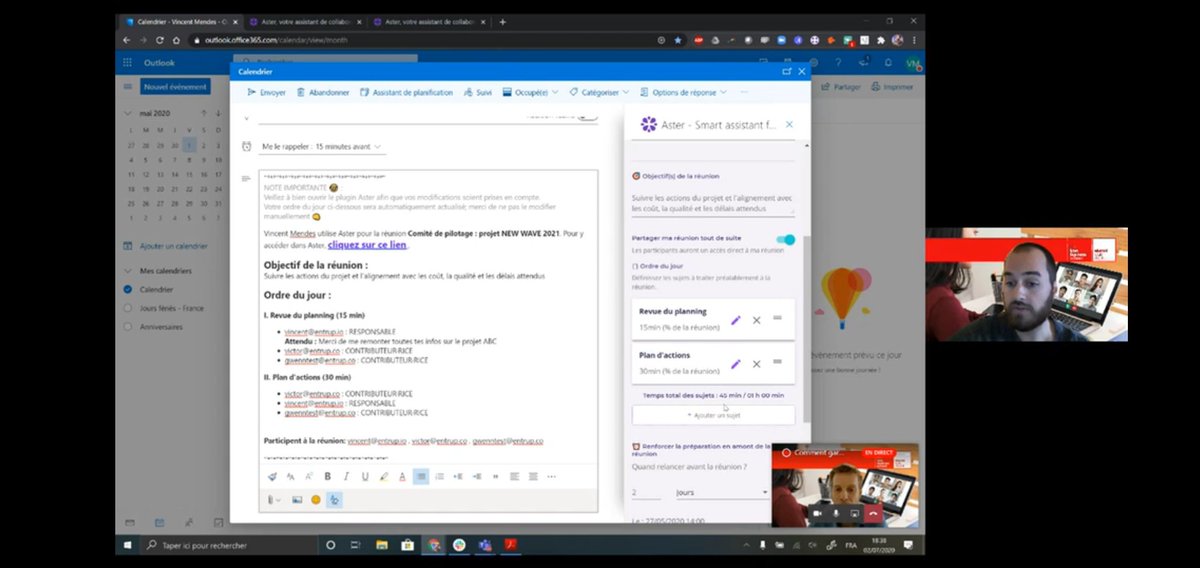The width and height of the screenshot is (1200, 568).
Task: Click Partager in the Outlook header
Action: click(x=840, y=87)
